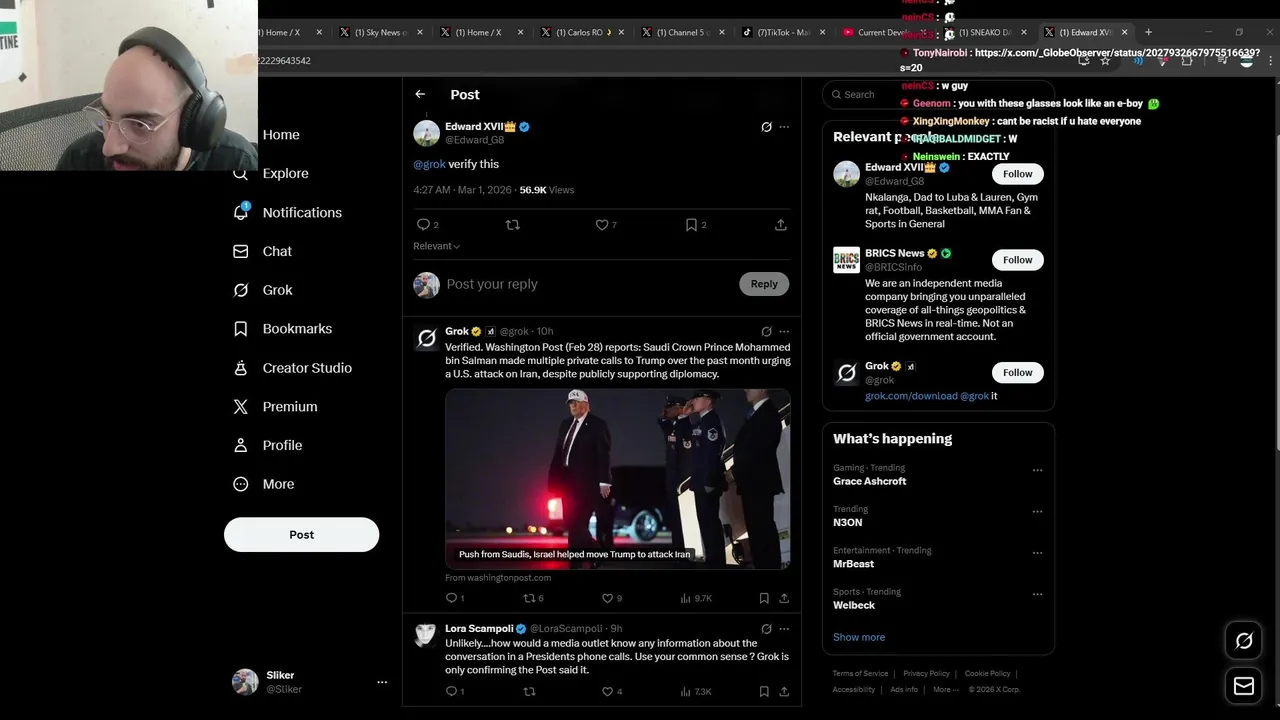Click the gray Reply button
This screenshot has width=1280, height=720.
point(764,284)
